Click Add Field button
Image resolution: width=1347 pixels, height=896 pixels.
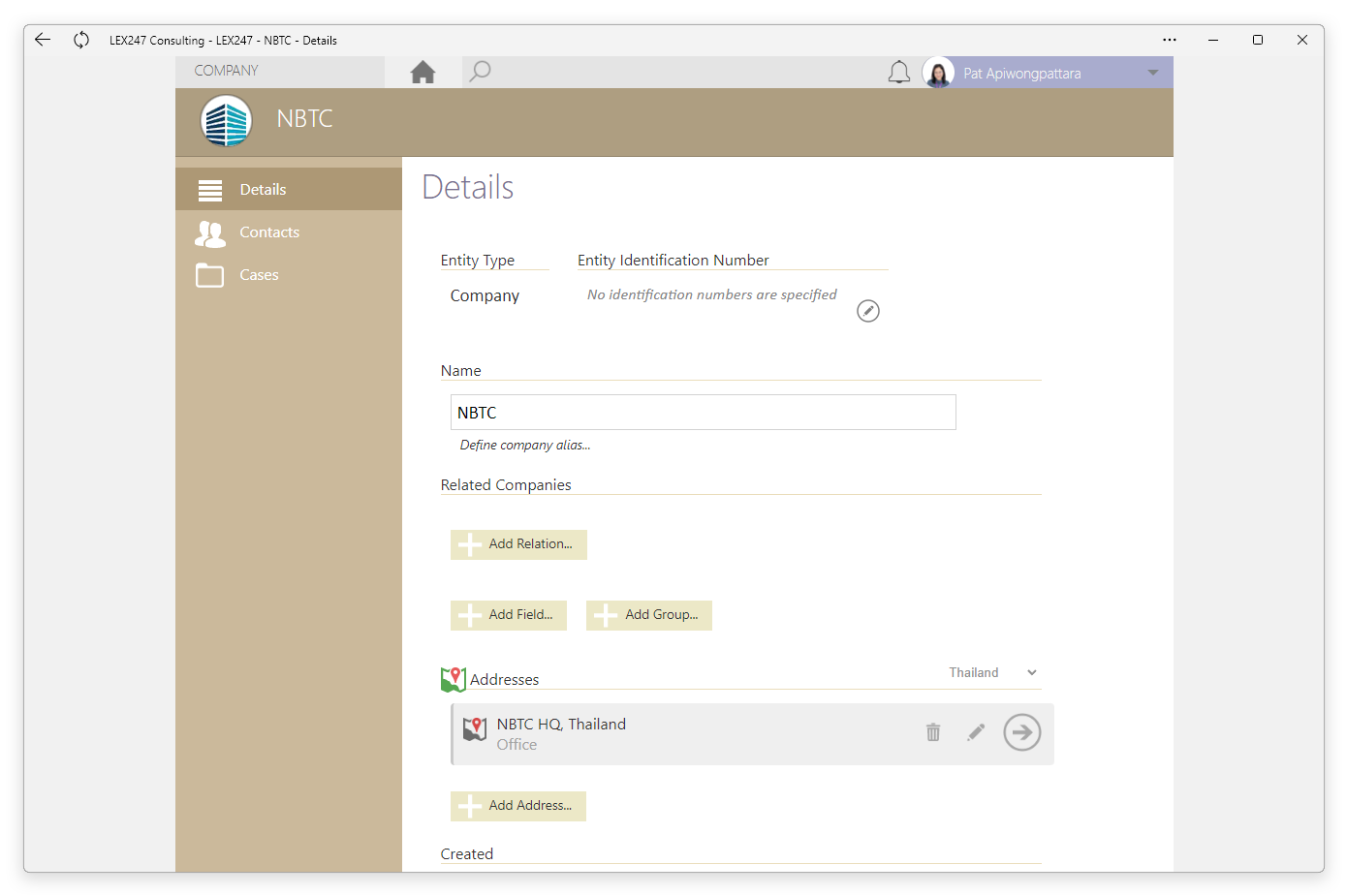click(x=509, y=615)
